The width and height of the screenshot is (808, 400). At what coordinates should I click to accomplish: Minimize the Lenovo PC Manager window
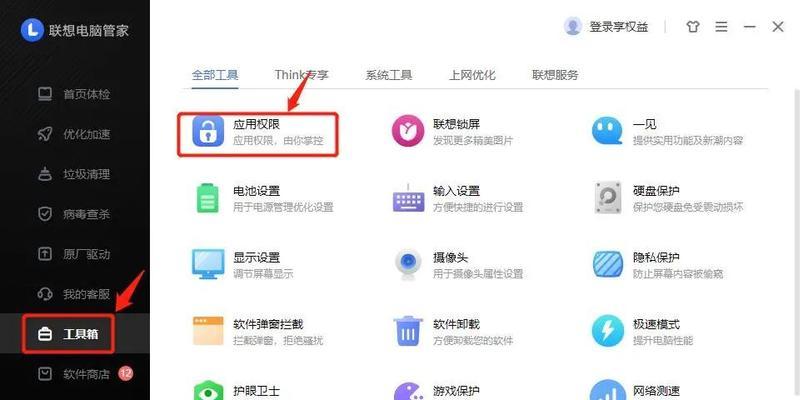coord(750,27)
